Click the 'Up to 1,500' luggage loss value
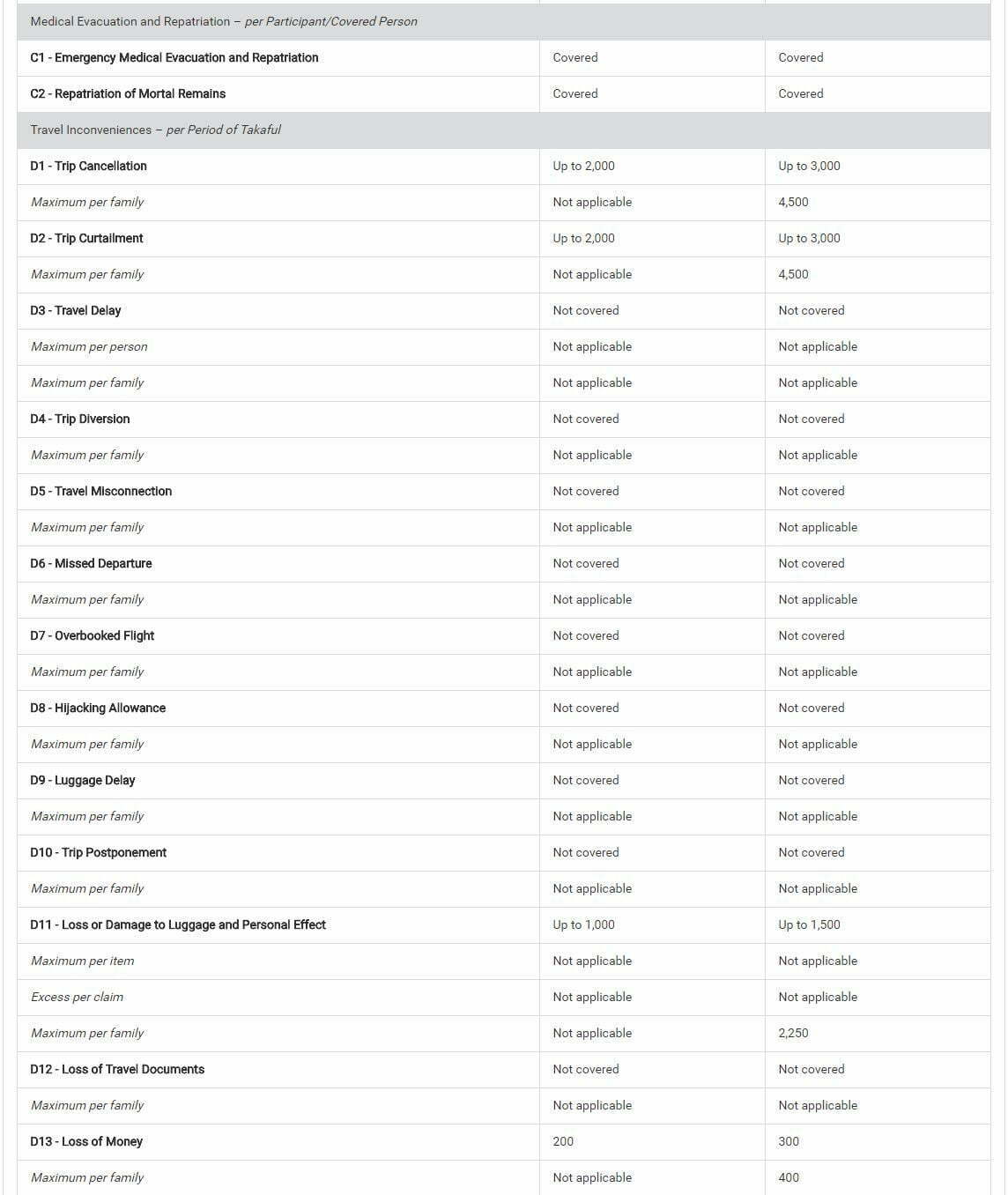The width and height of the screenshot is (1008, 1195). point(809,924)
